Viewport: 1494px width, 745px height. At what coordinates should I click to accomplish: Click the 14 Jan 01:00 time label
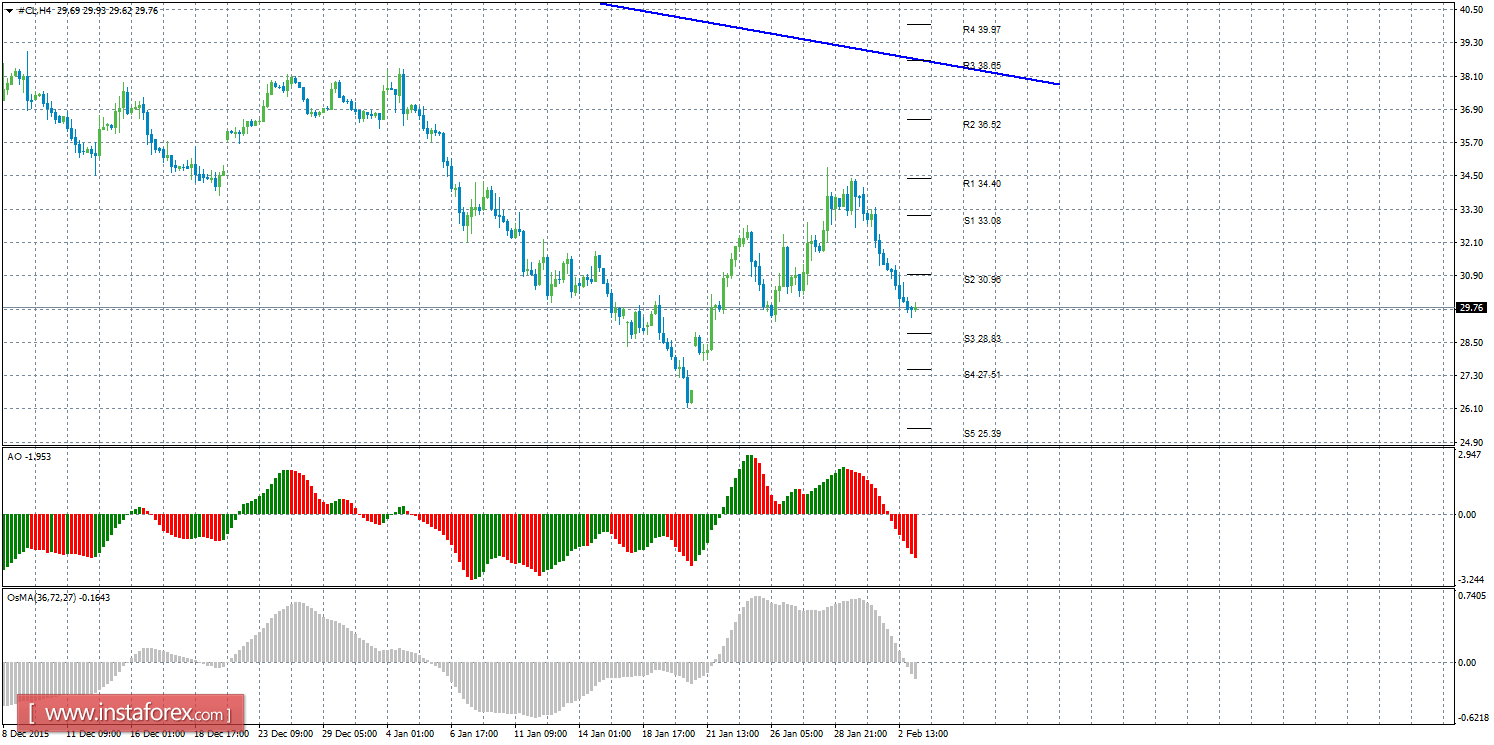pyautogui.click(x=607, y=733)
